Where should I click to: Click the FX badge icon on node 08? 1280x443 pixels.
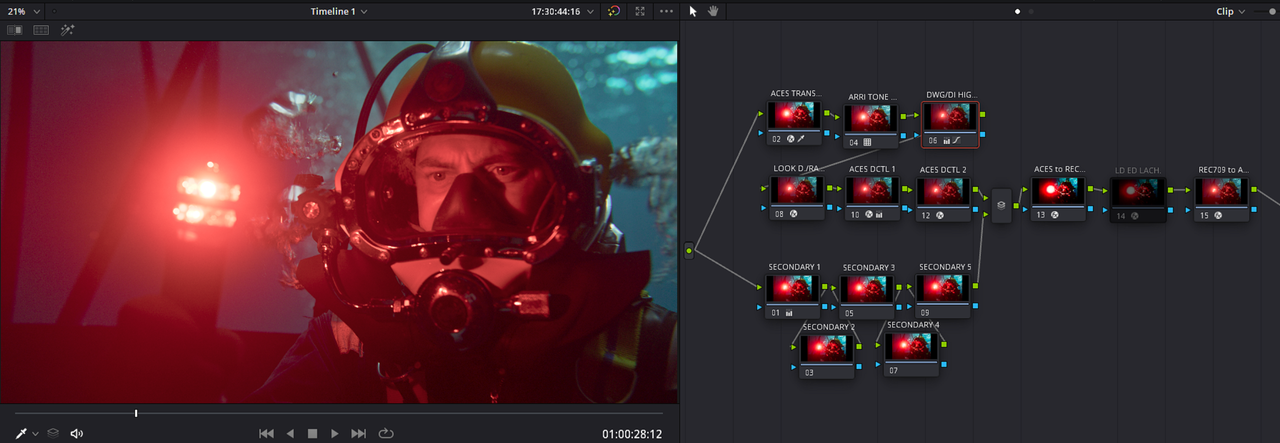coord(793,214)
